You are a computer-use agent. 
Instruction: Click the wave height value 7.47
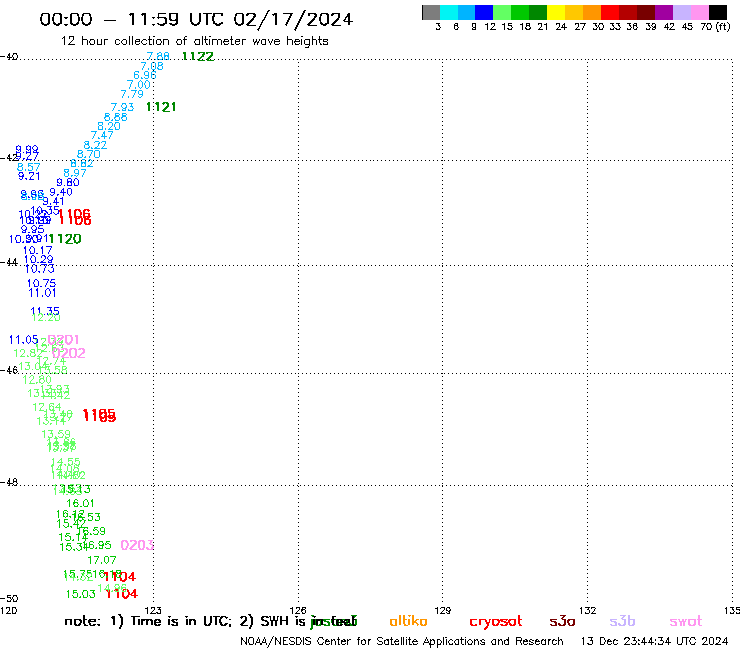pyautogui.click(x=102, y=135)
